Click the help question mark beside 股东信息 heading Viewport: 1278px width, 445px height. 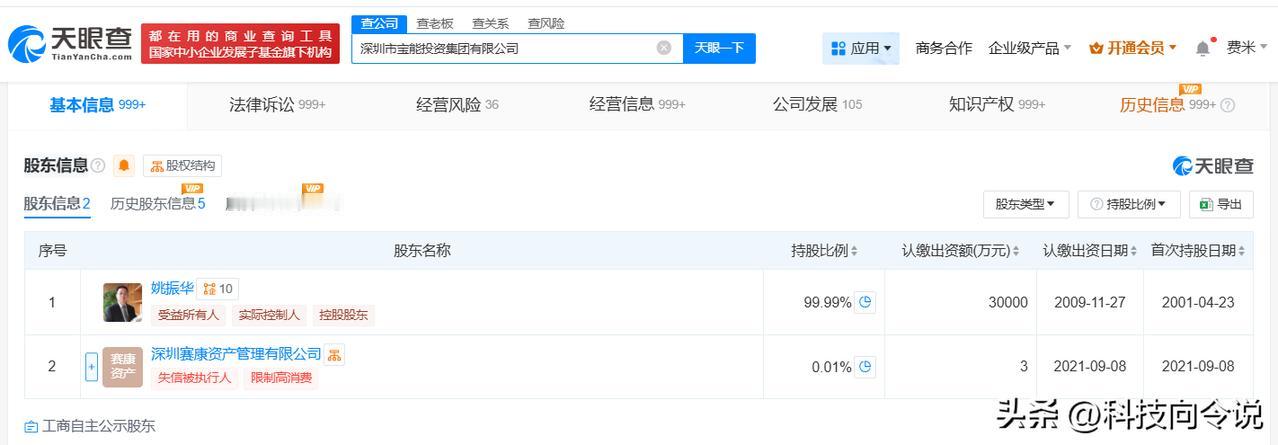[x=98, y=166]
